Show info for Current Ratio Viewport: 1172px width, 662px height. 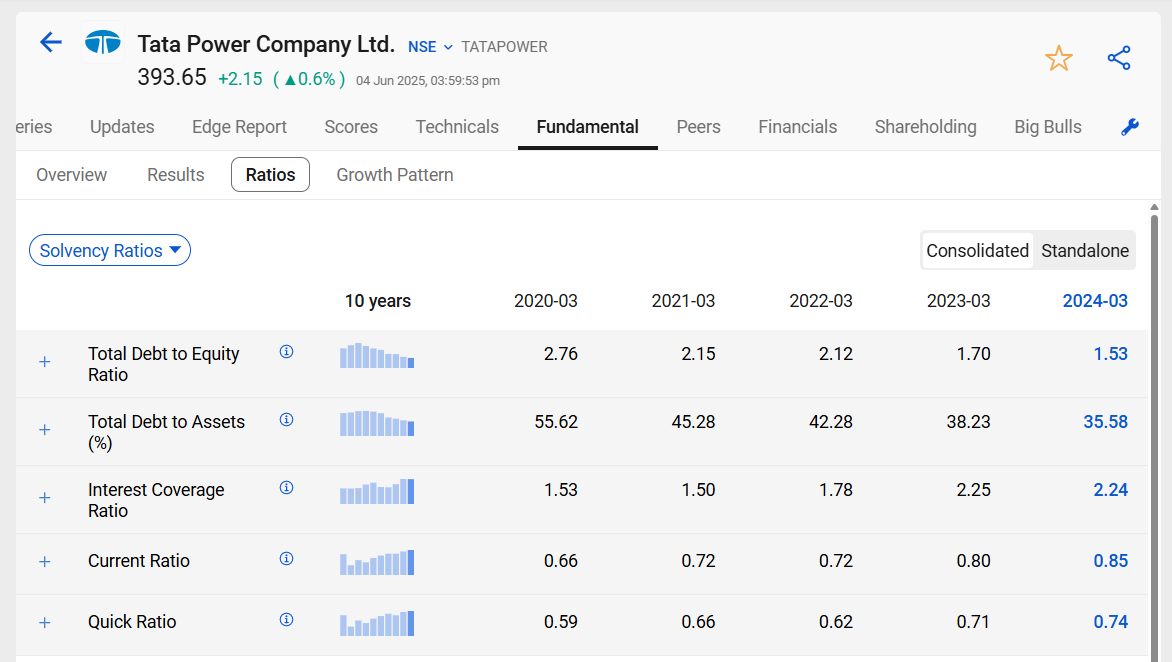click(x=286, y=558)
